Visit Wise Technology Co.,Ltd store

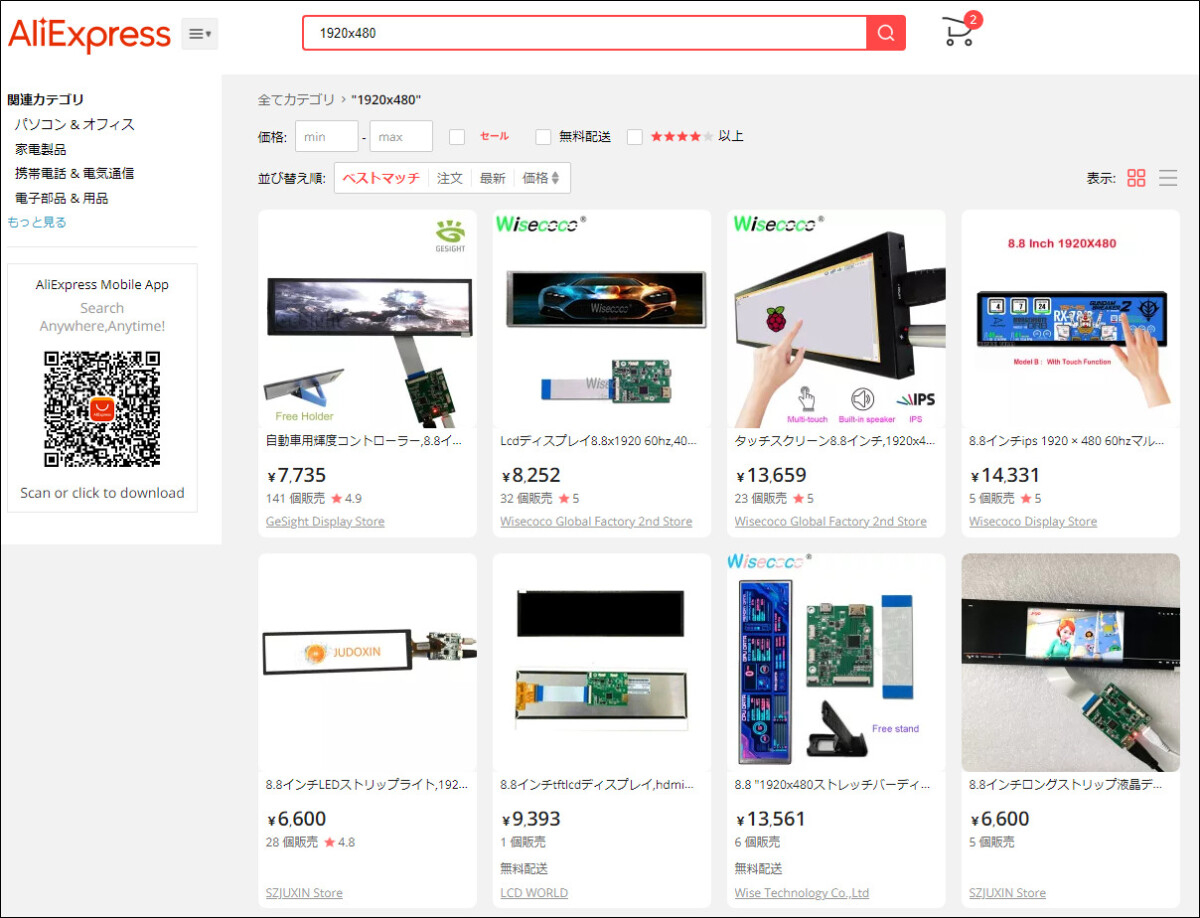(802, 893)
